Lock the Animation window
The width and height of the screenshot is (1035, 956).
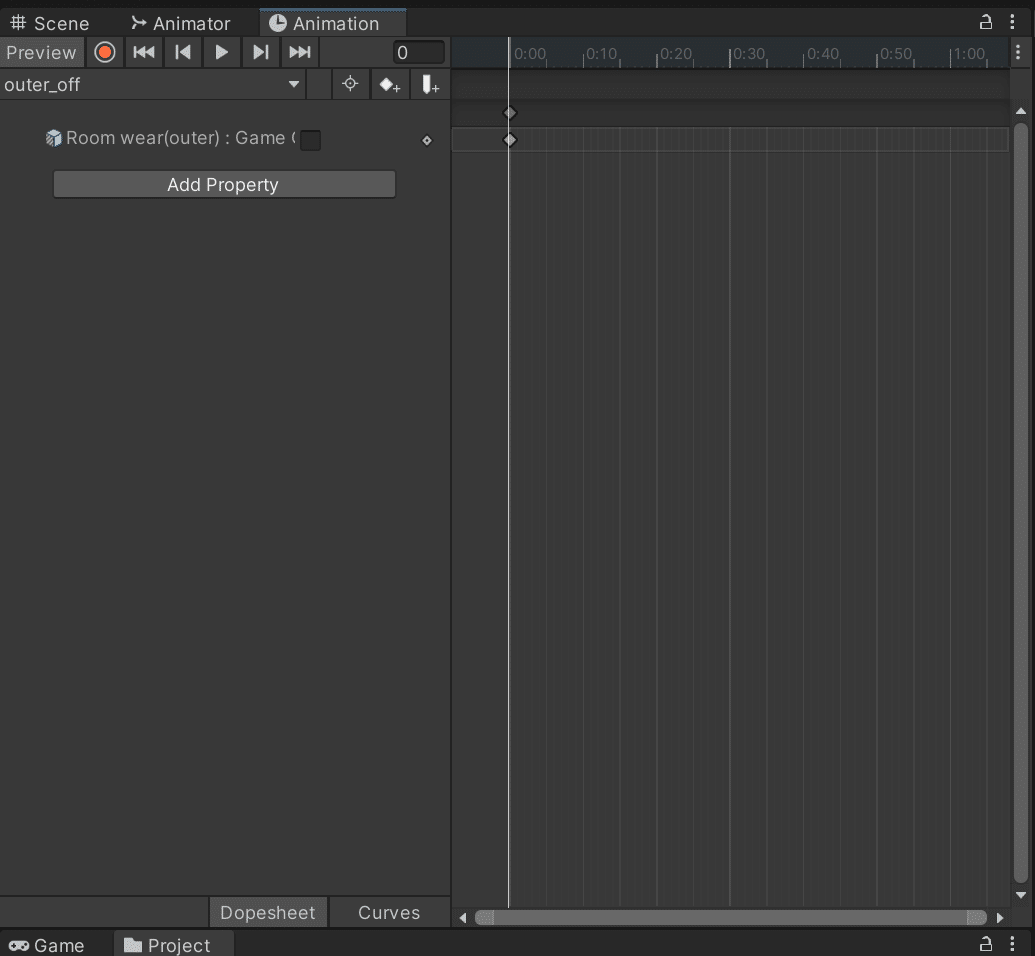[985, 20]
